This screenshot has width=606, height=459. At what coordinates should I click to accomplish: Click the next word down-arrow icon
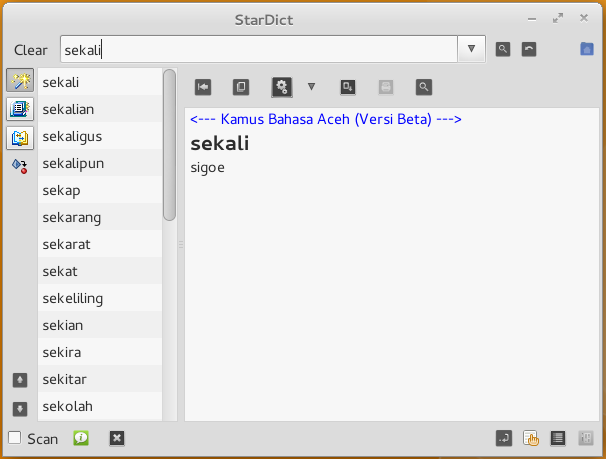pyautogui.click(x=20, y=408)
